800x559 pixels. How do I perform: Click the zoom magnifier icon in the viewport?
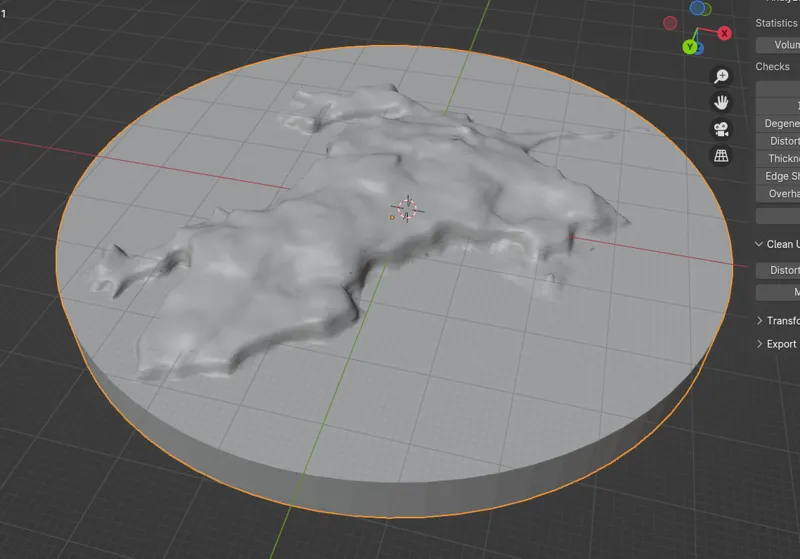click(721, 77)
